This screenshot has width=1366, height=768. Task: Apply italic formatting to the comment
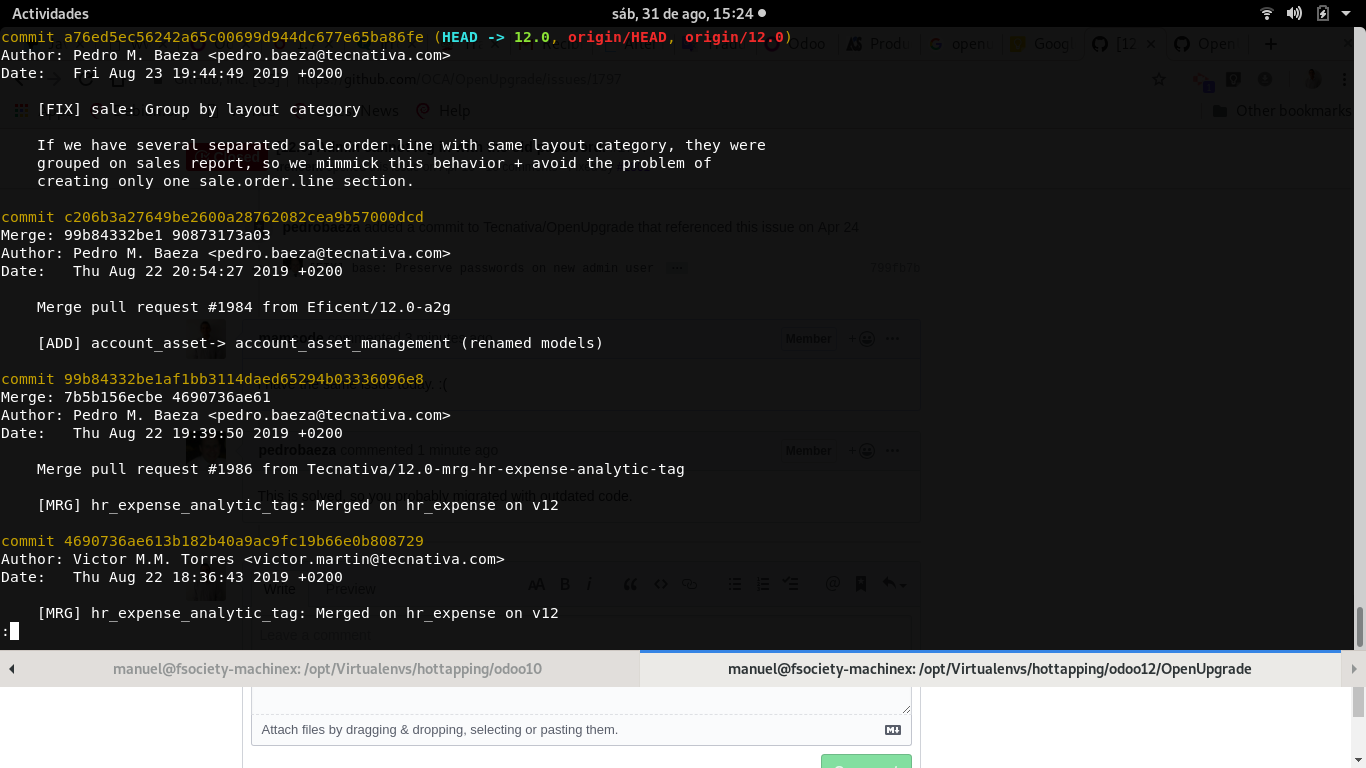(x=588, y=584)
